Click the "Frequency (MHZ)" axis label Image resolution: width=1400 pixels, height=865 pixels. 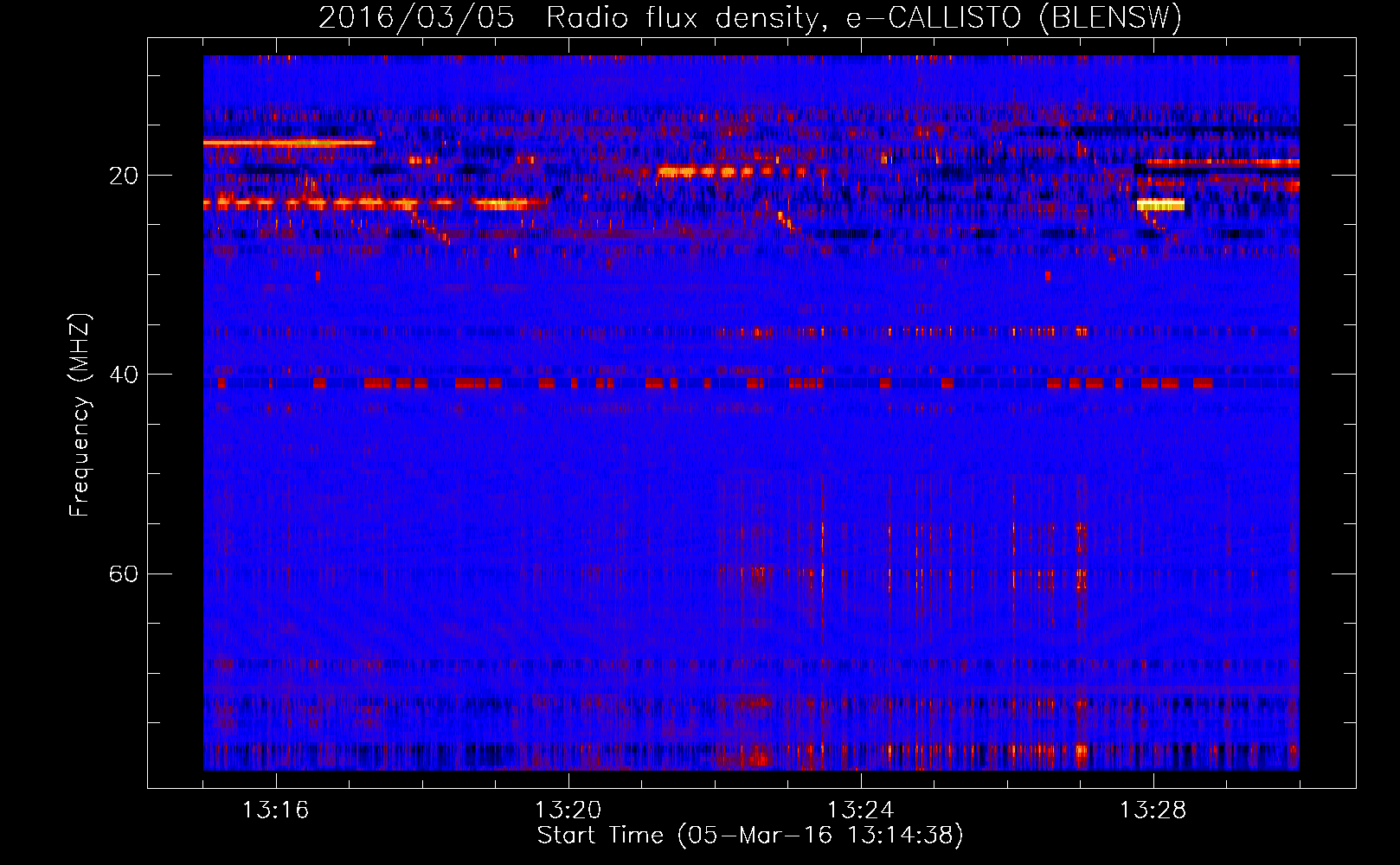point(80,415)
